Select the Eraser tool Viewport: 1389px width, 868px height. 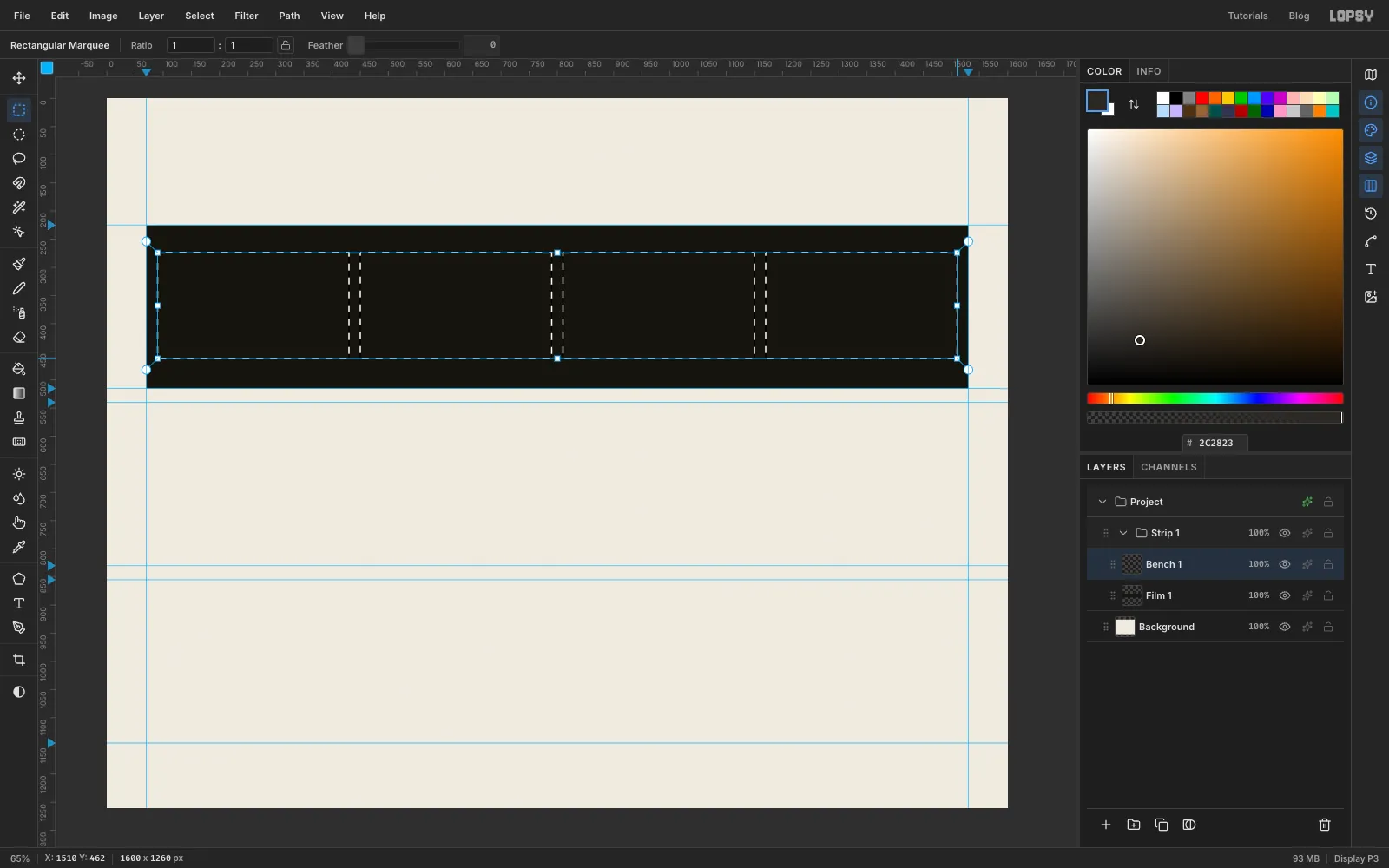tap(19, 337)
